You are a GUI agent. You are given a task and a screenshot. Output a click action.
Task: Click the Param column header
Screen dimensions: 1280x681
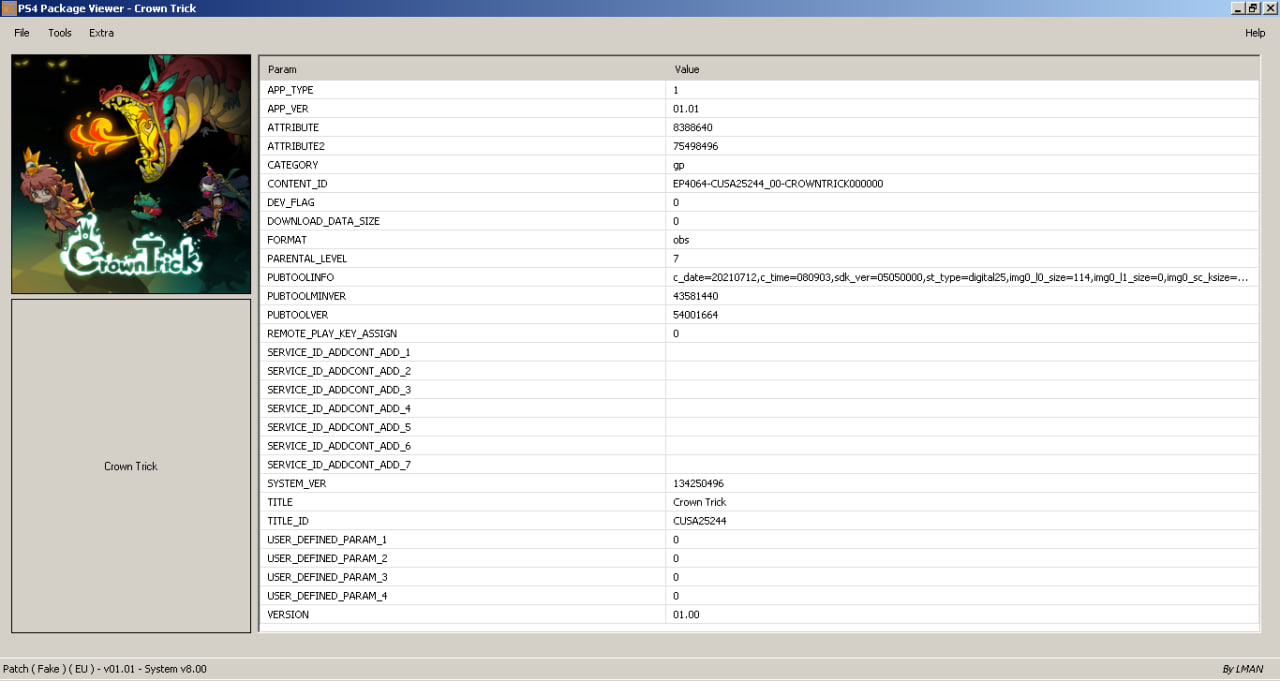(x=462, y=69)
